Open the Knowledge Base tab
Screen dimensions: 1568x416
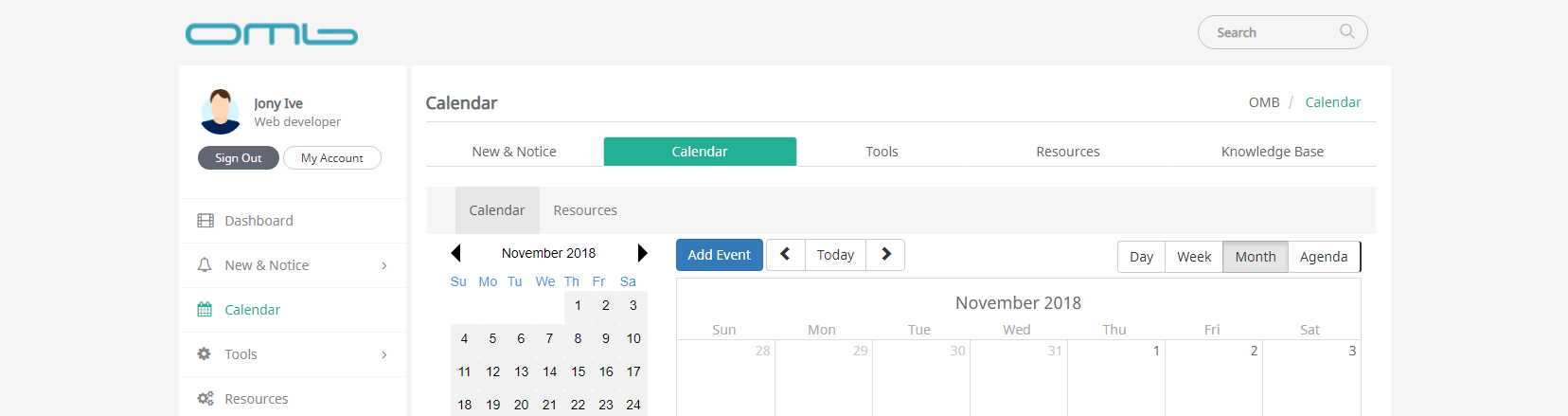coord(1272,152)
